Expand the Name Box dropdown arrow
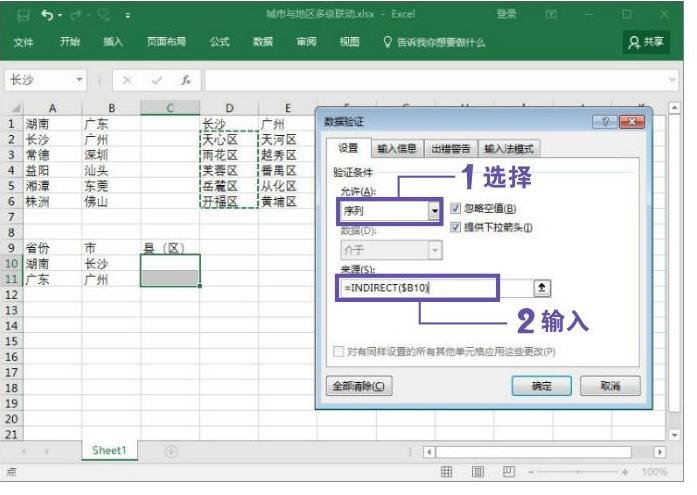 tap(79, 80)
